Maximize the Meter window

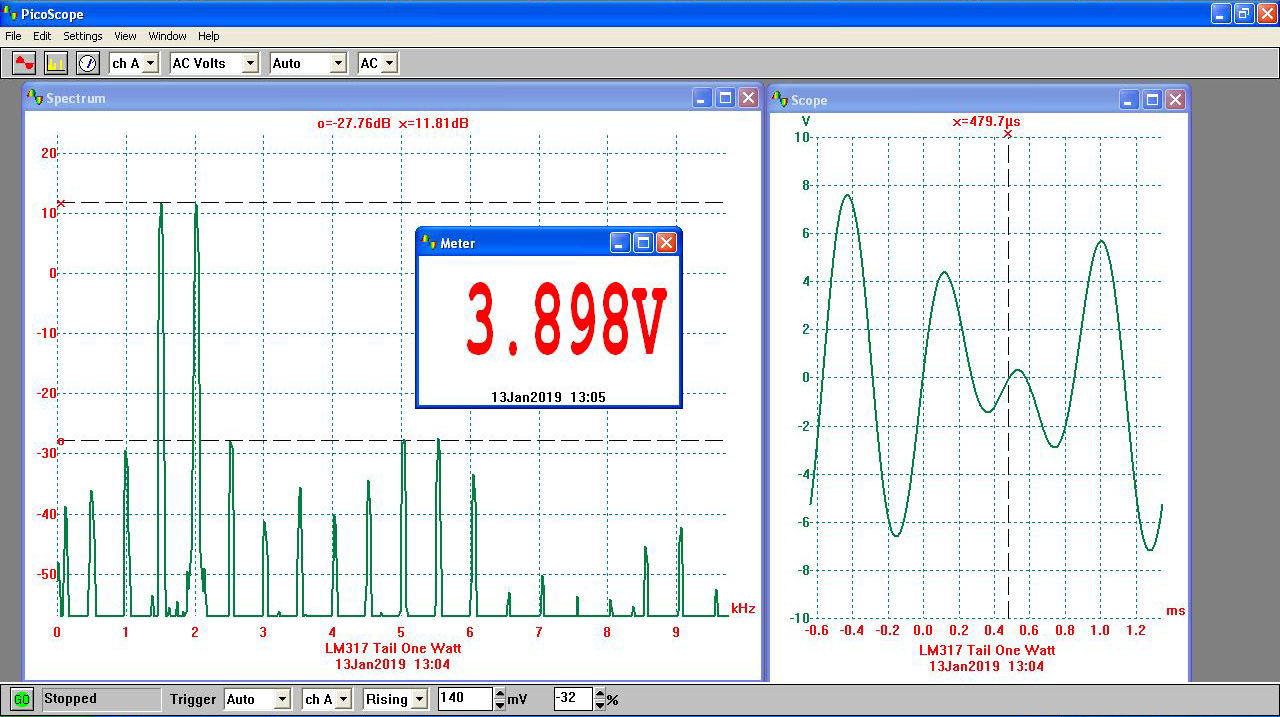[643, 242]
